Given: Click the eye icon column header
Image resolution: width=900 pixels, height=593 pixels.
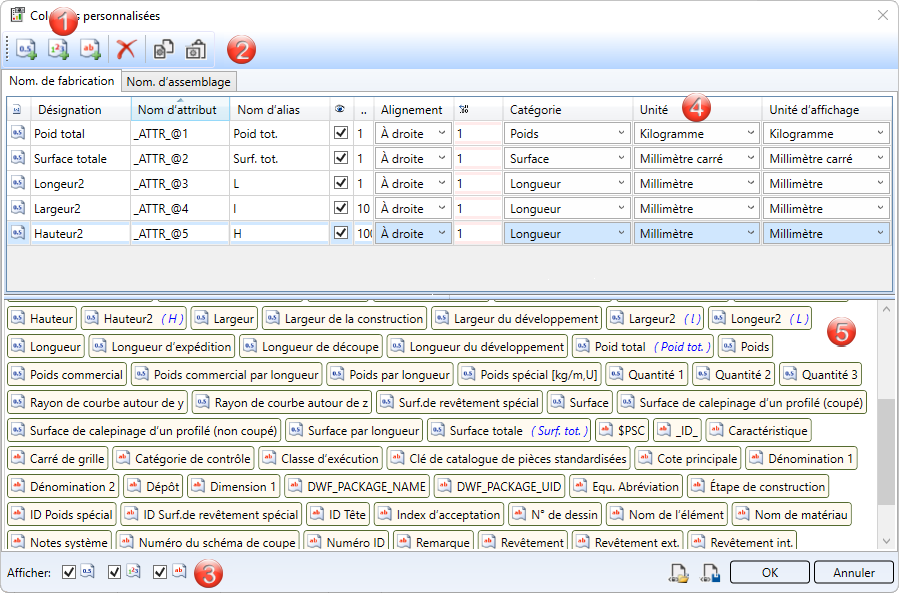Looking at the screenshot, I should coord(340,109).
